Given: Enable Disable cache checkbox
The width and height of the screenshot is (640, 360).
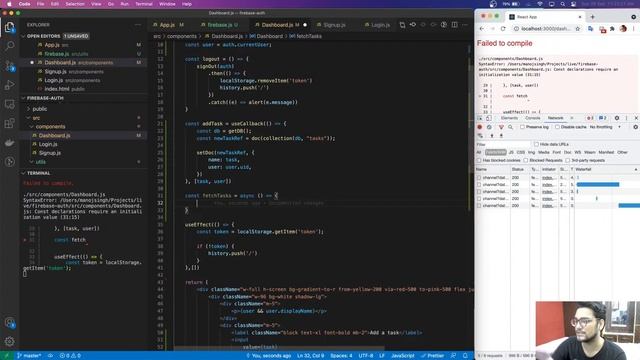Looking at the screenshot, I should pyautogui.click(x=557, y=127).
